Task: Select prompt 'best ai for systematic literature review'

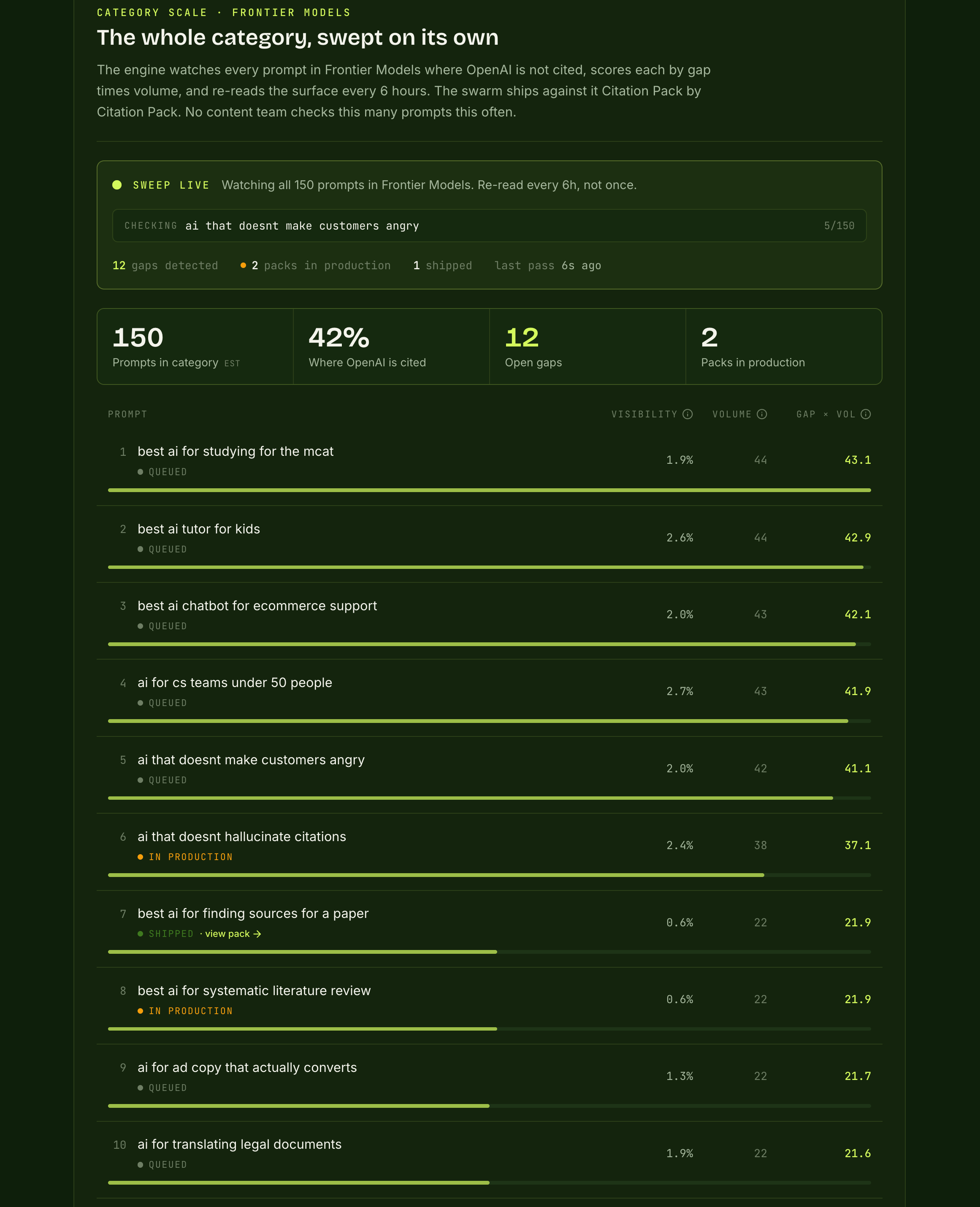Action: tap(254, 991)
